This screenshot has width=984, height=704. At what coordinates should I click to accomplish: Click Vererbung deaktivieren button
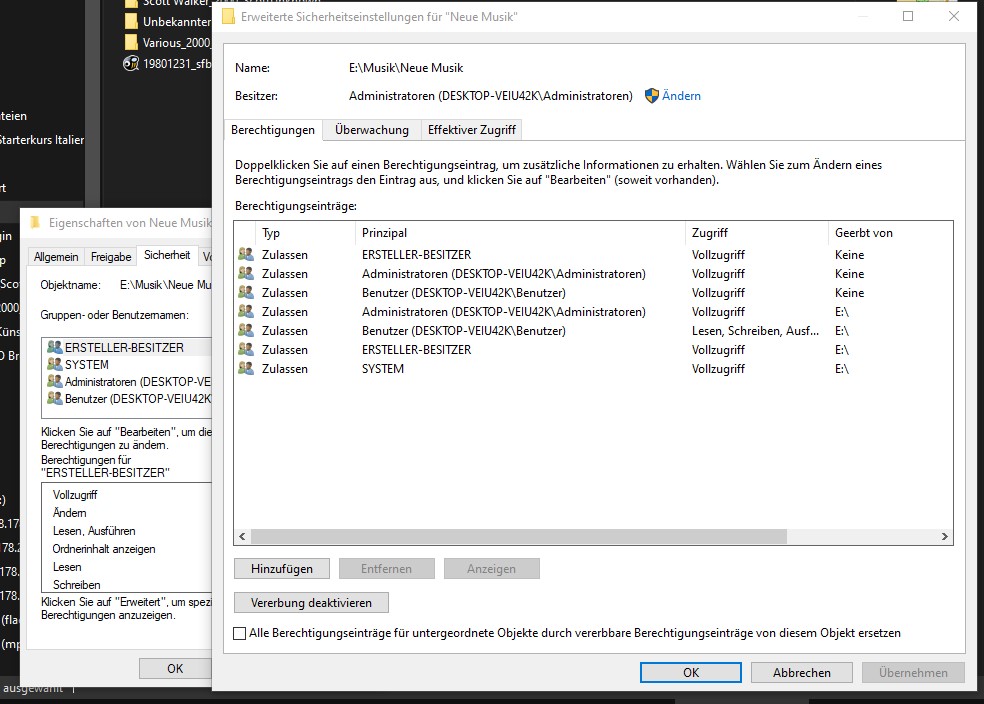point(311,603)
